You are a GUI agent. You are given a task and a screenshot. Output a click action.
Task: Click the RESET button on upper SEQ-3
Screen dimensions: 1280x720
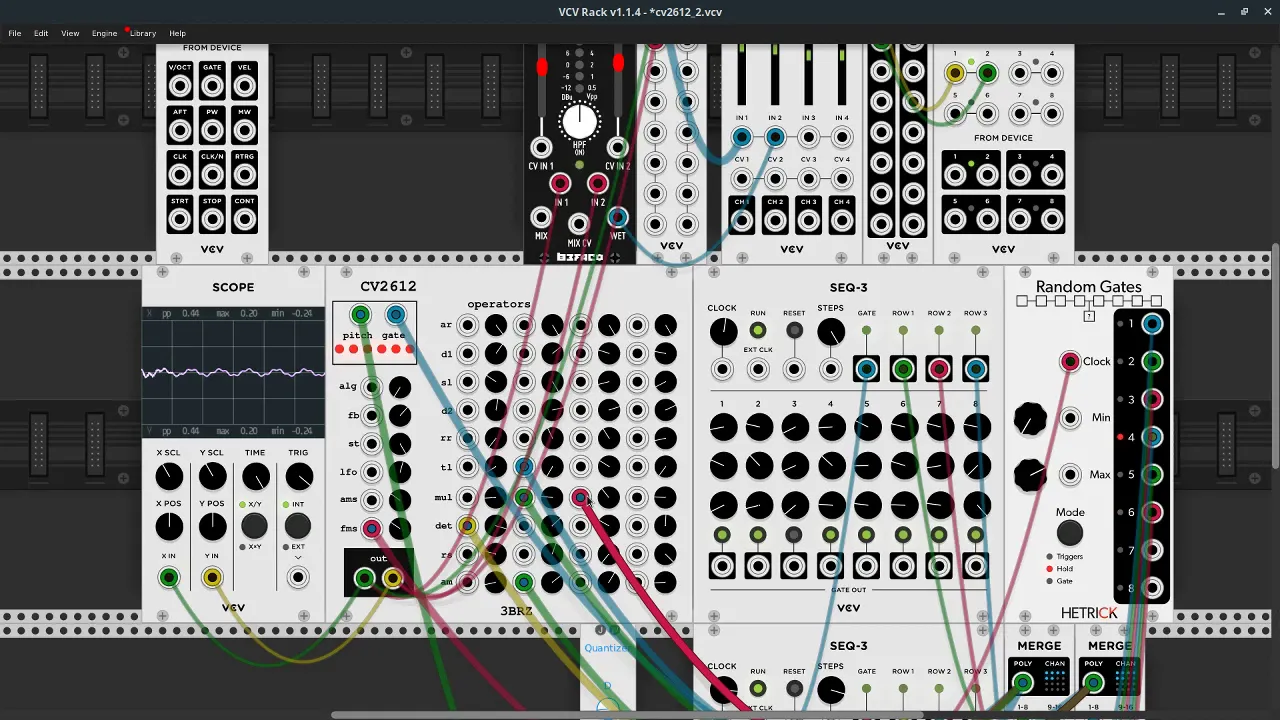click(794, 331)
